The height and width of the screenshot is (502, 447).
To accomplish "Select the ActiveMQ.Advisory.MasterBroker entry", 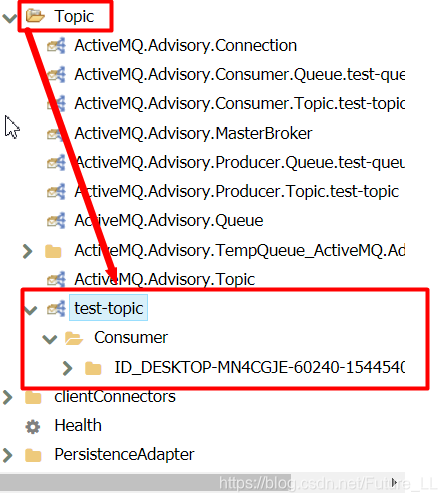I will (x=193, y=134).
